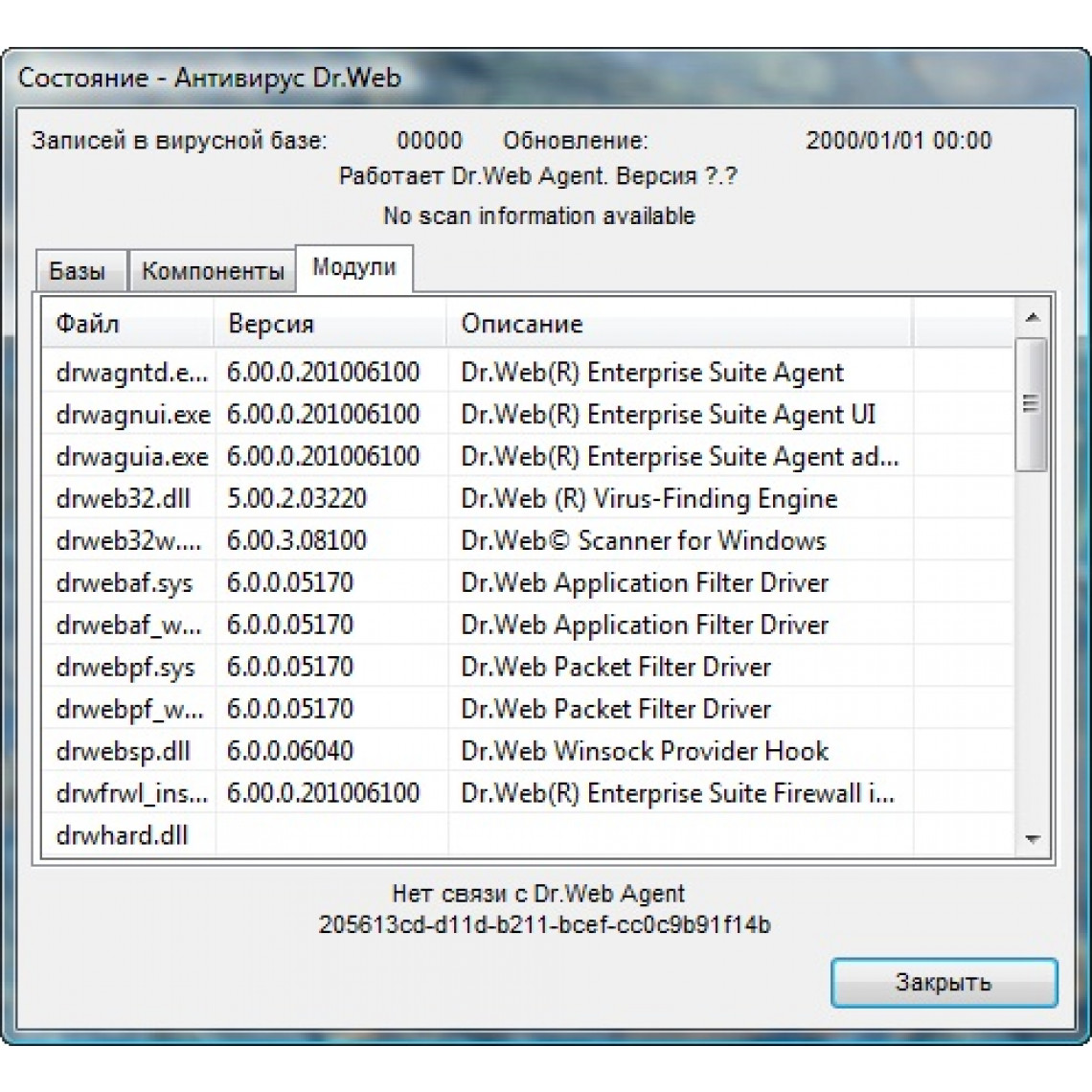
Task: Select the drwebsp.dll row
Action: point(527,751)
